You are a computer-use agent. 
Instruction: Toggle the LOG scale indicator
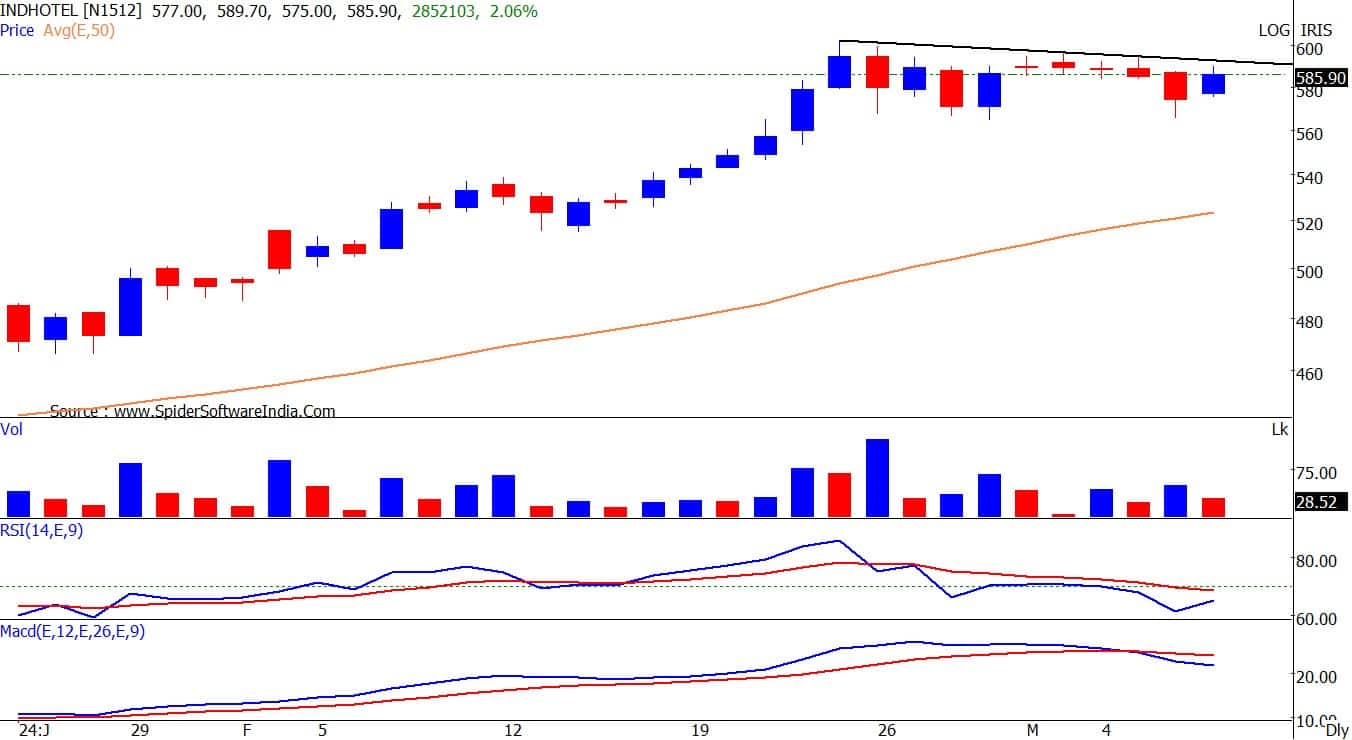tap(1273, 31)
